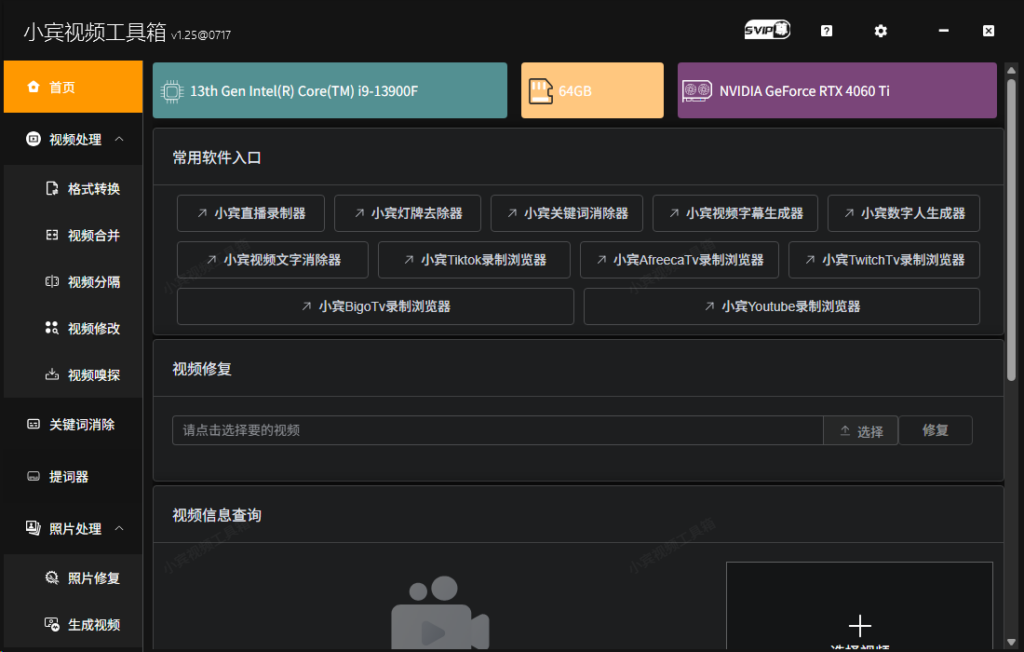
Task: Open 视频分隔 from the sidebar
Action: (73, 282)
